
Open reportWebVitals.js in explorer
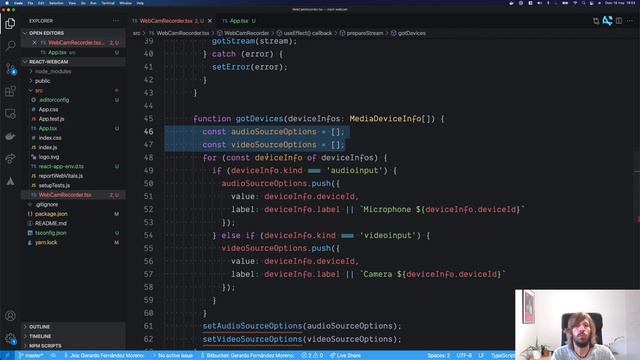(x=60, y=176)
